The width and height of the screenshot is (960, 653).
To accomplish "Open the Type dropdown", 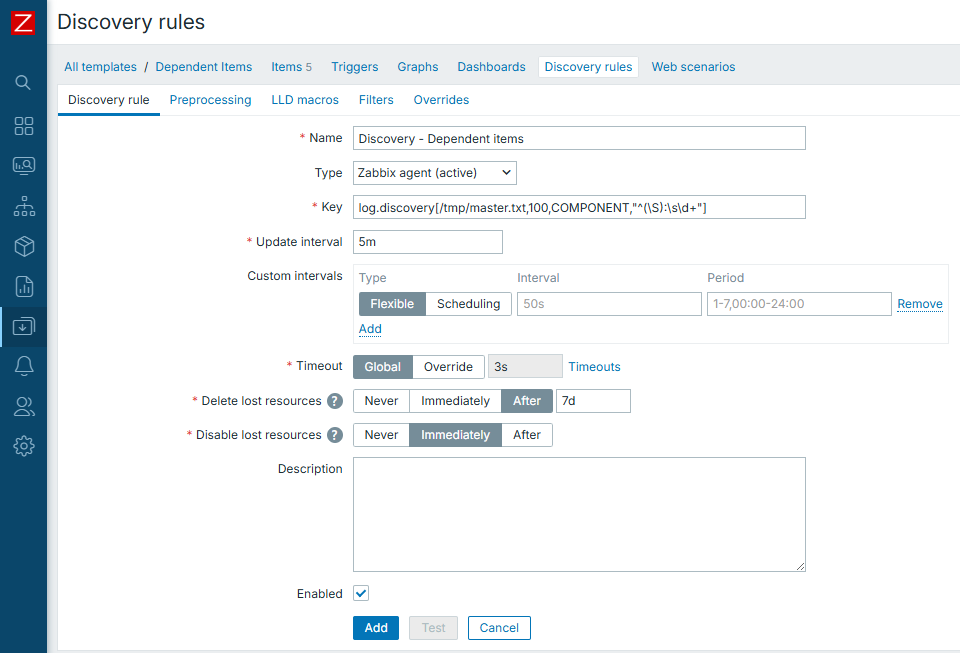I will click(435, 173).
